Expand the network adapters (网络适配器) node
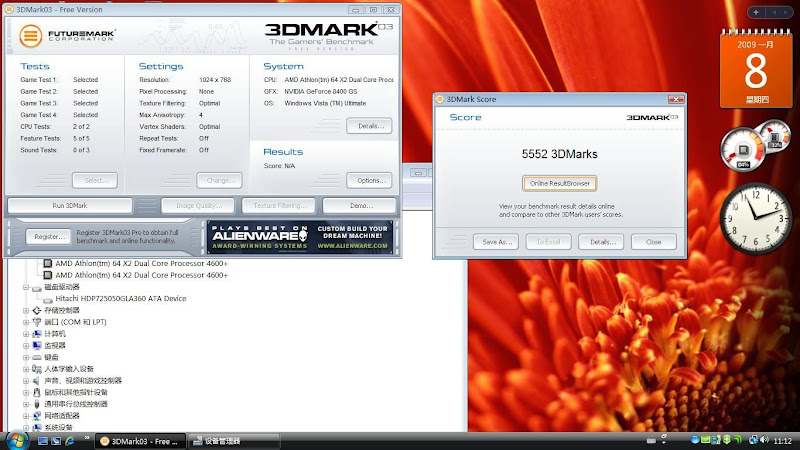 [x=26, y=416]
